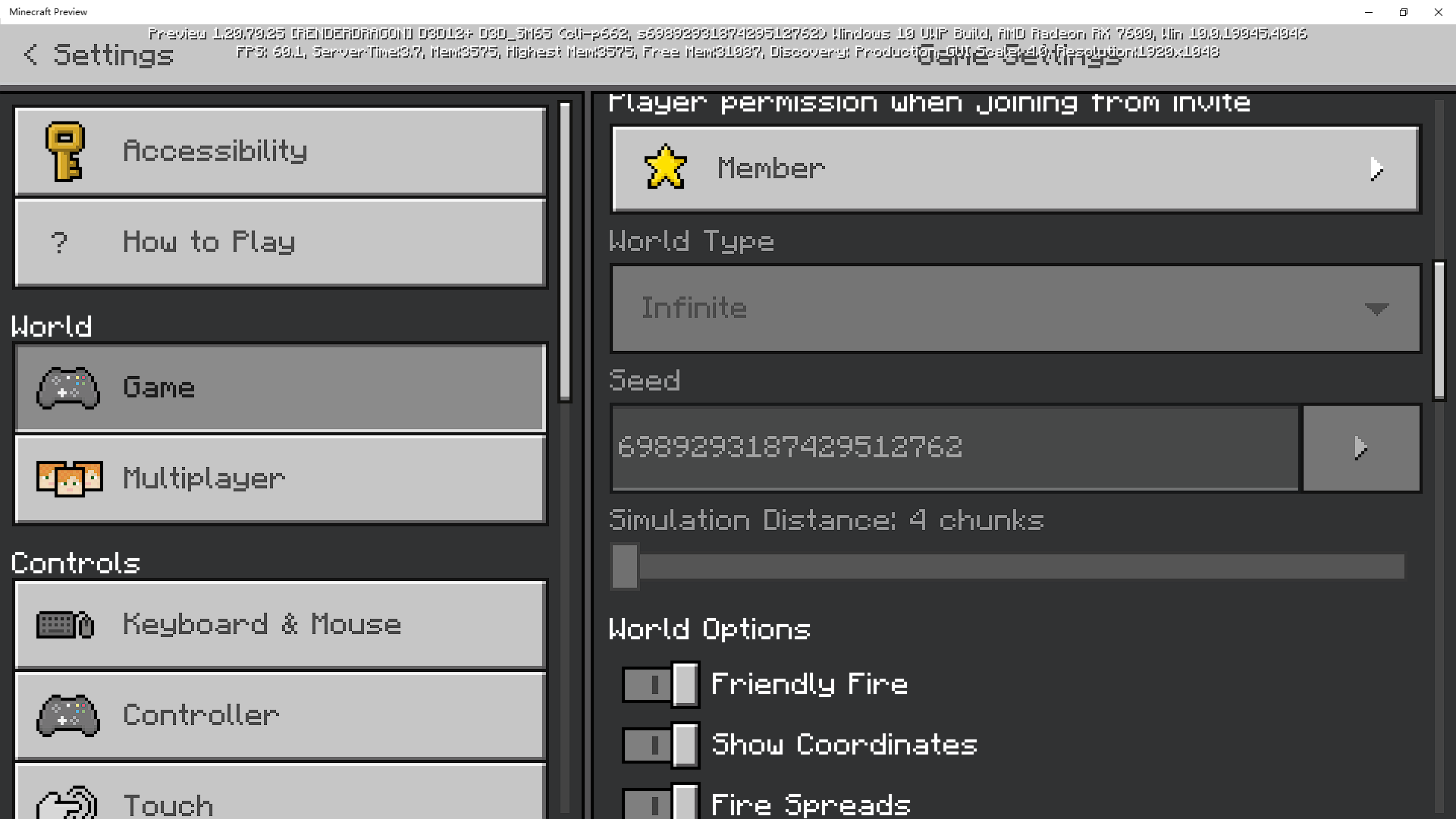1456x819 pixels.
Task: Toggle the Friendly Fire switch
Action: [x=661, y=685]
